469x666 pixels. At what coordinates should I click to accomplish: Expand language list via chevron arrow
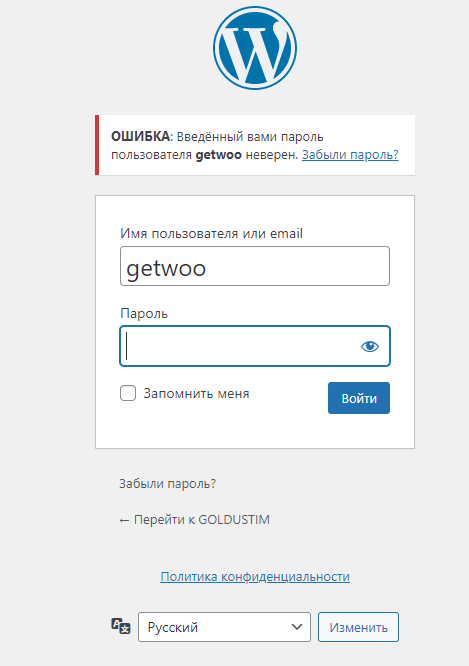[x=297, y=627]
